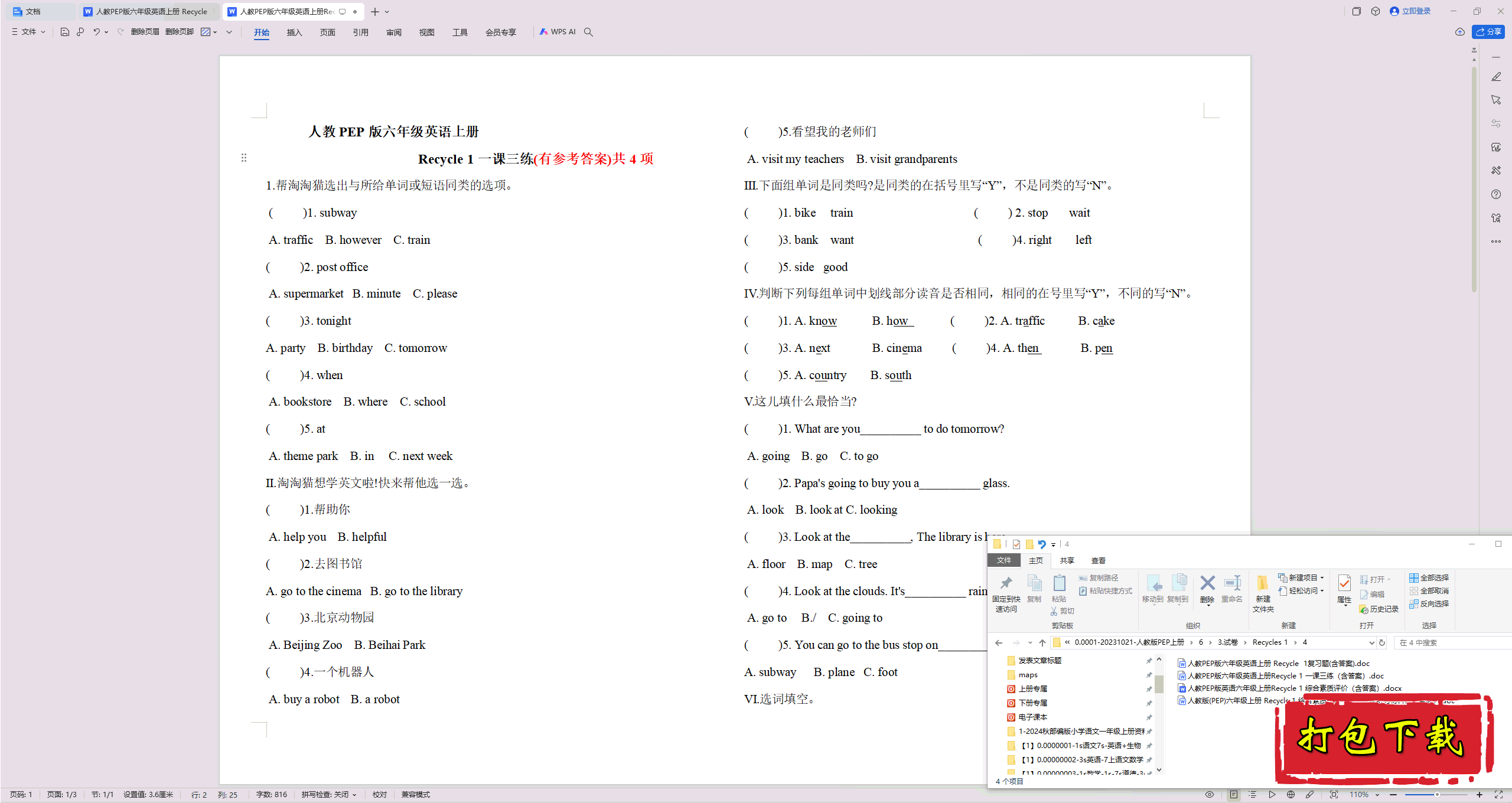
Task: Open the shading pattern dropdown arrow
Action: pyautogui.click(x=215, y=32)
